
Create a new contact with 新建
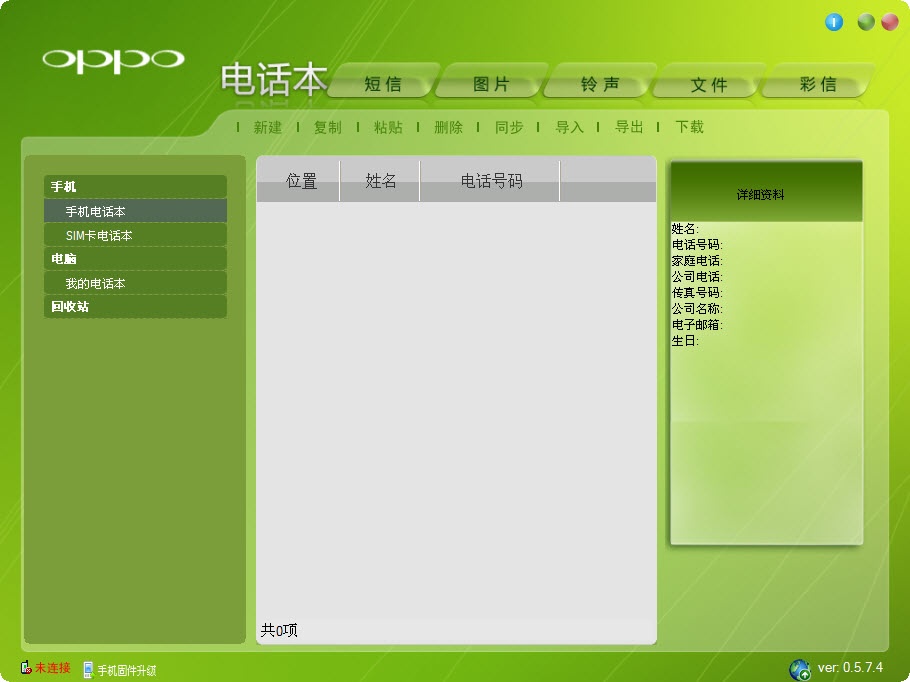click(x=267, y=128)
